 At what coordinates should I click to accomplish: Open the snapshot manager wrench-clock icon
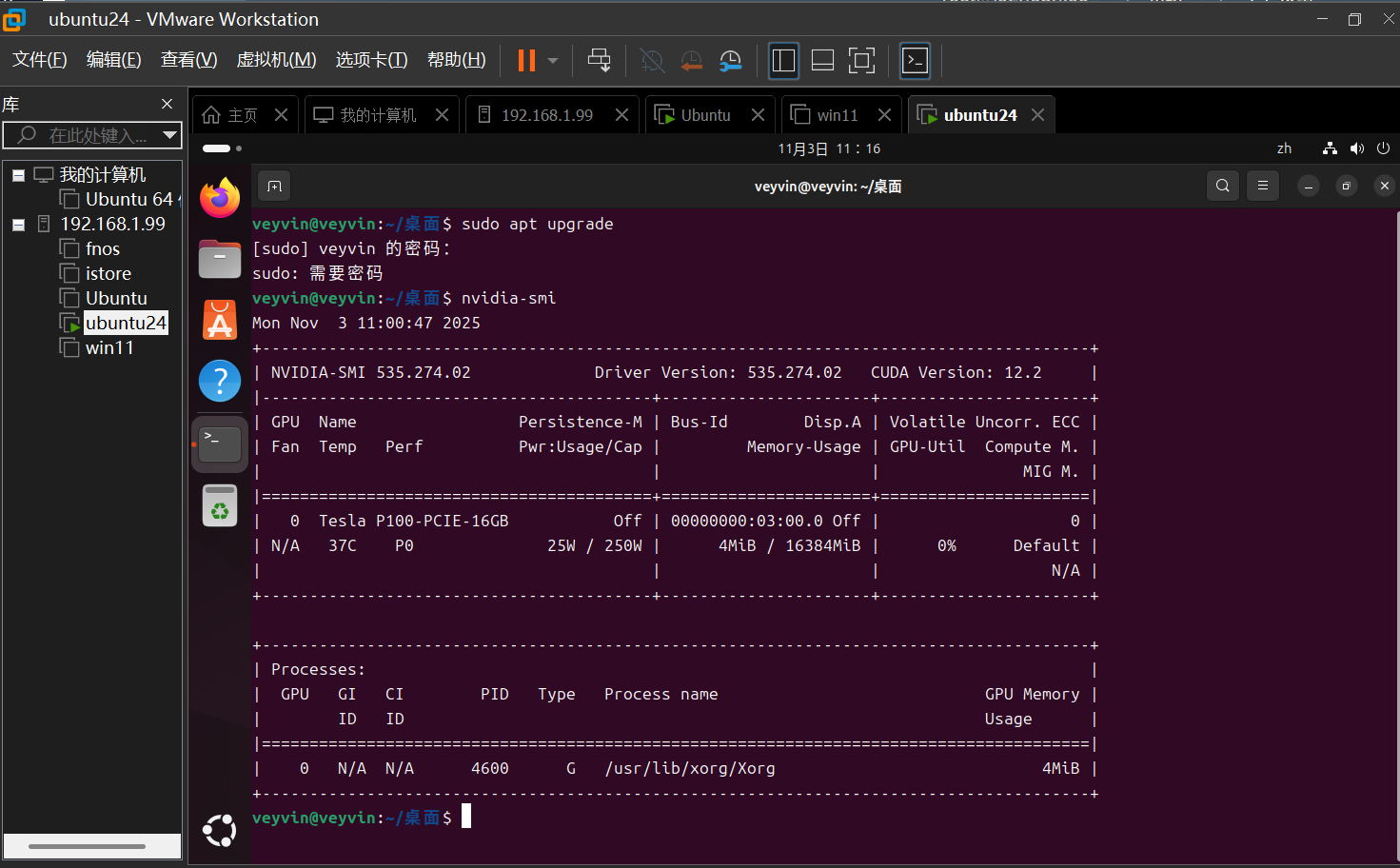click(x=730, y=61)
